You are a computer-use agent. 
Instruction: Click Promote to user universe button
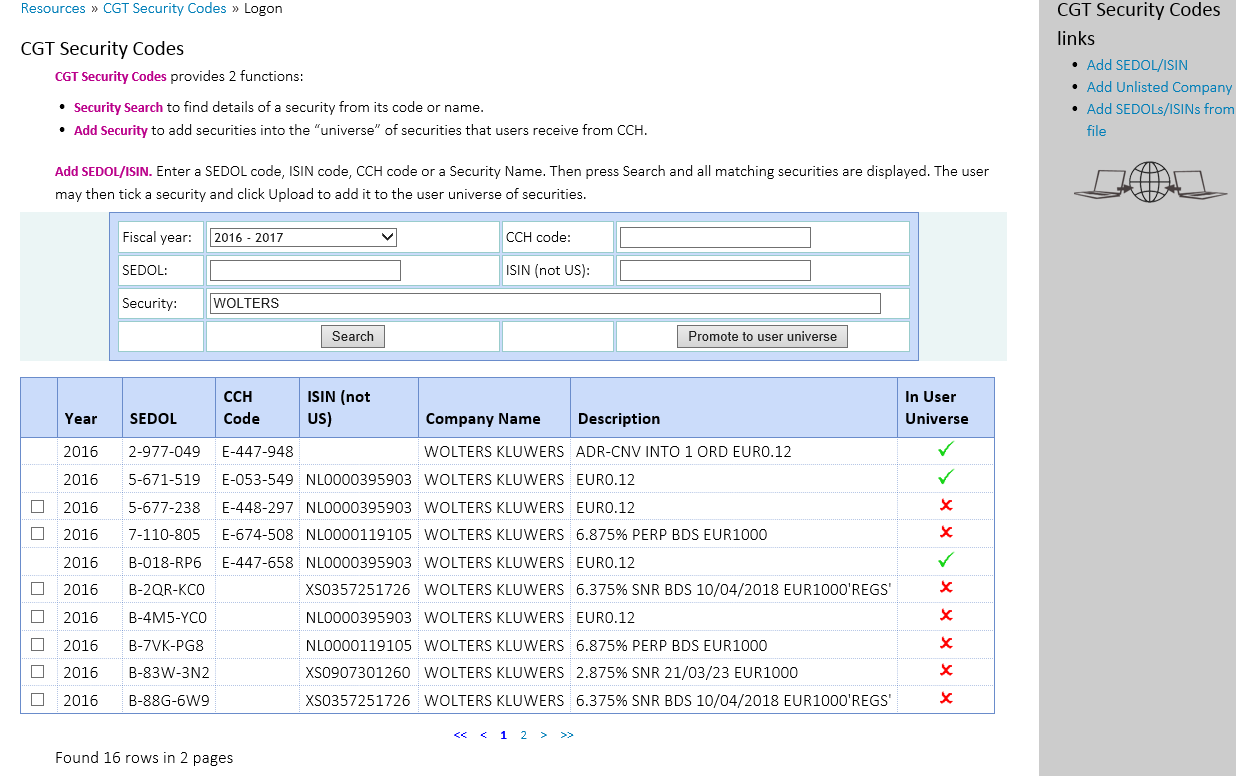763,337
